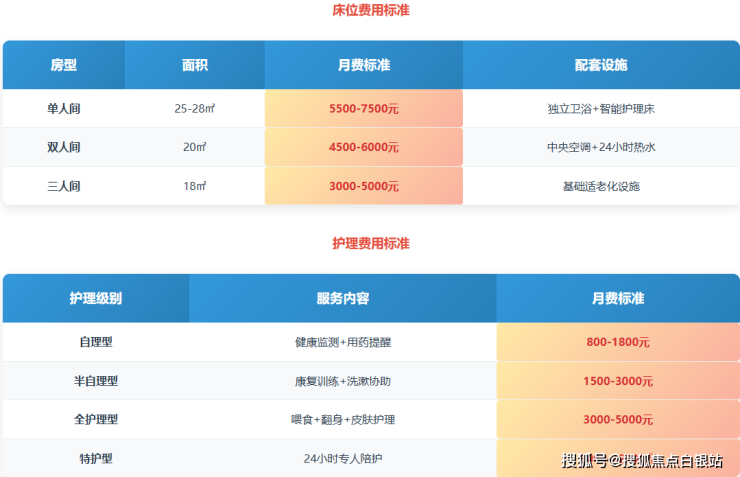The image size is (740, 477).
Task: Select the 三人间 row label
Action: 63,186
